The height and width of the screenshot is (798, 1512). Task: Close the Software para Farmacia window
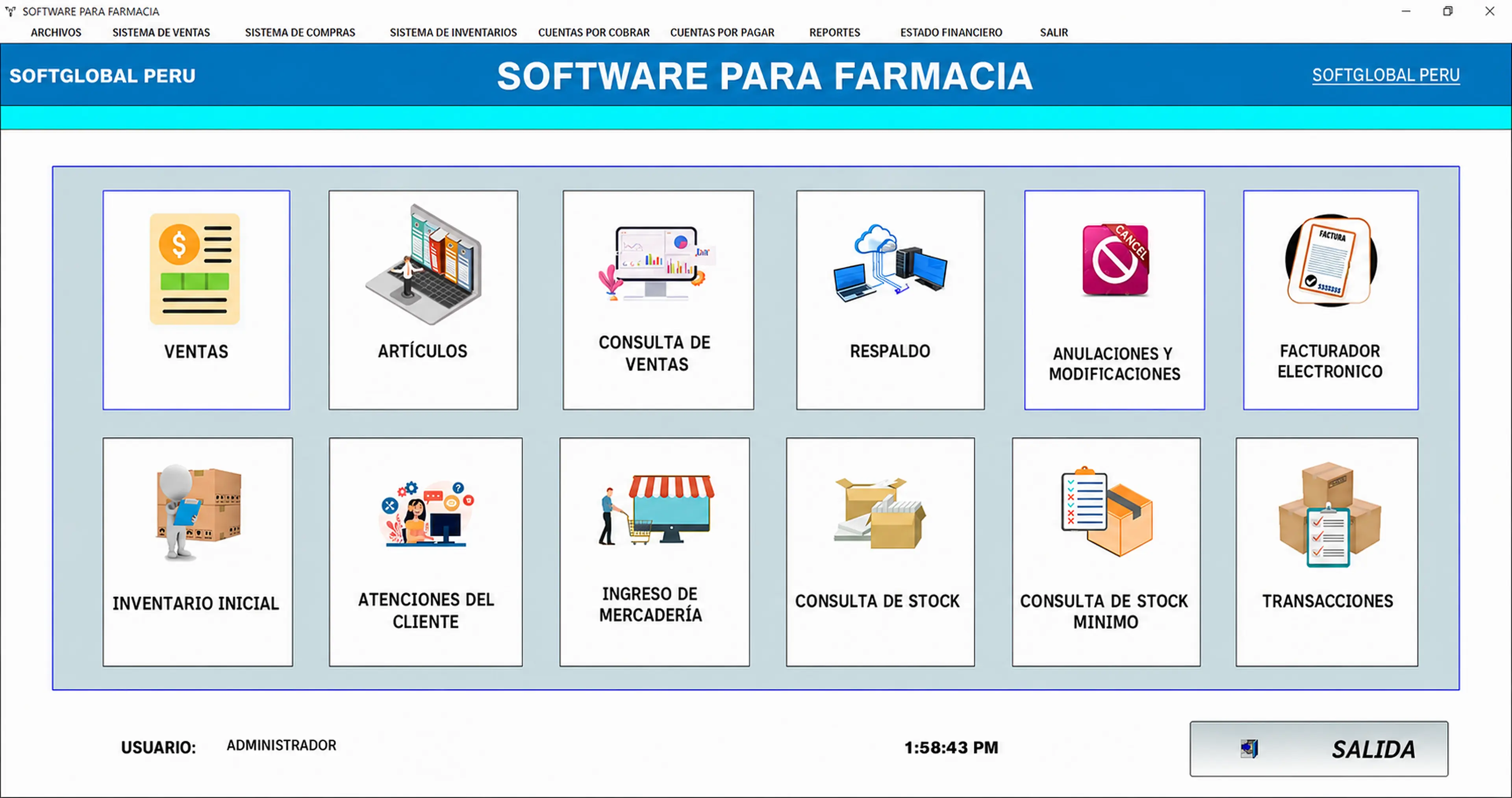click(x=1490, y=11)
